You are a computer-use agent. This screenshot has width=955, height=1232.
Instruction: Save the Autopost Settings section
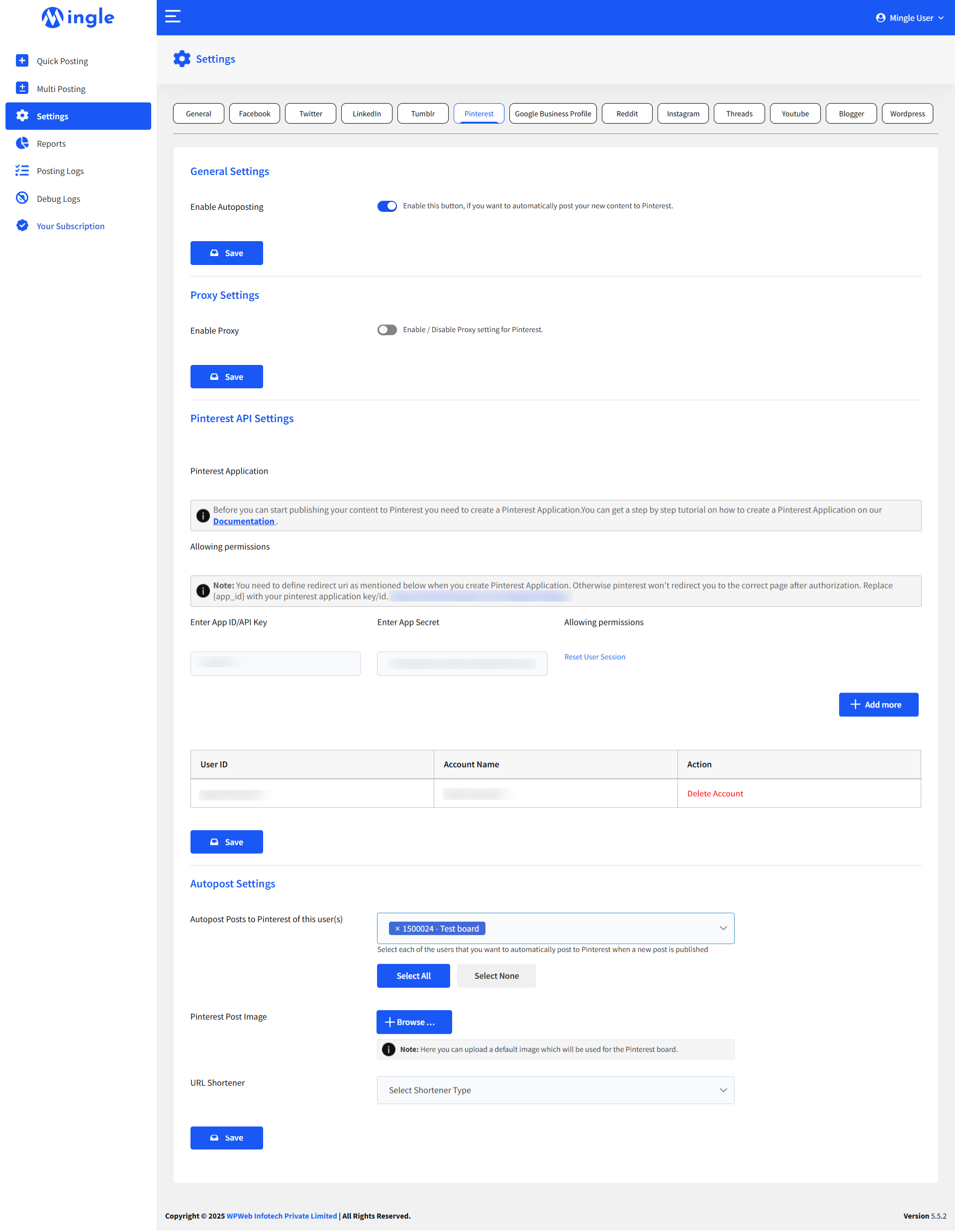[226, 1137]
